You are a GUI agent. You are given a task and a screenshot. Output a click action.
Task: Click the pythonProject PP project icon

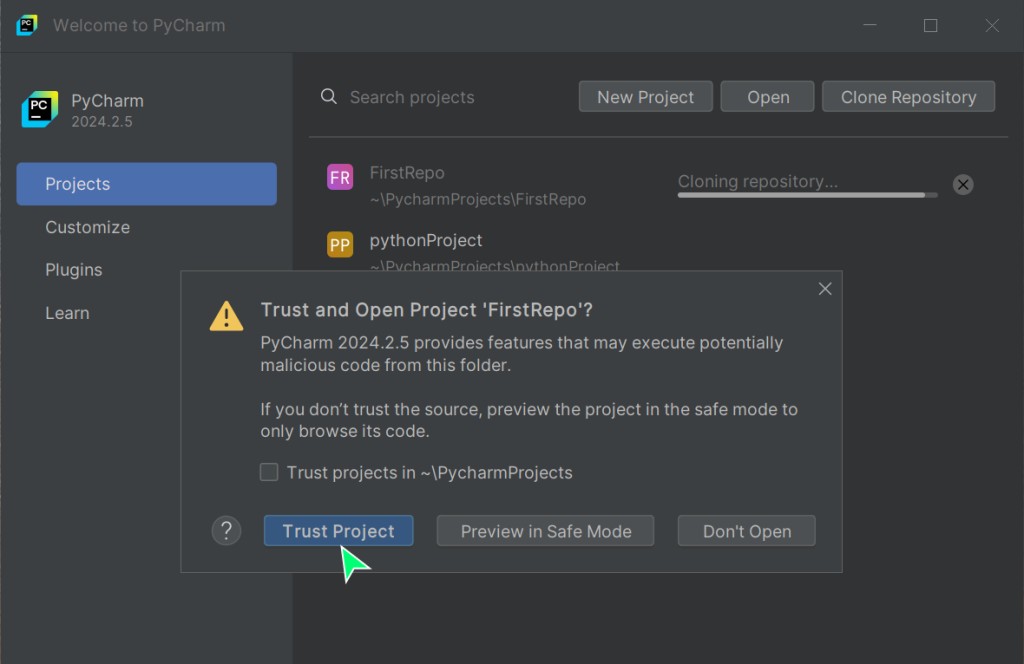click(340, 245)
